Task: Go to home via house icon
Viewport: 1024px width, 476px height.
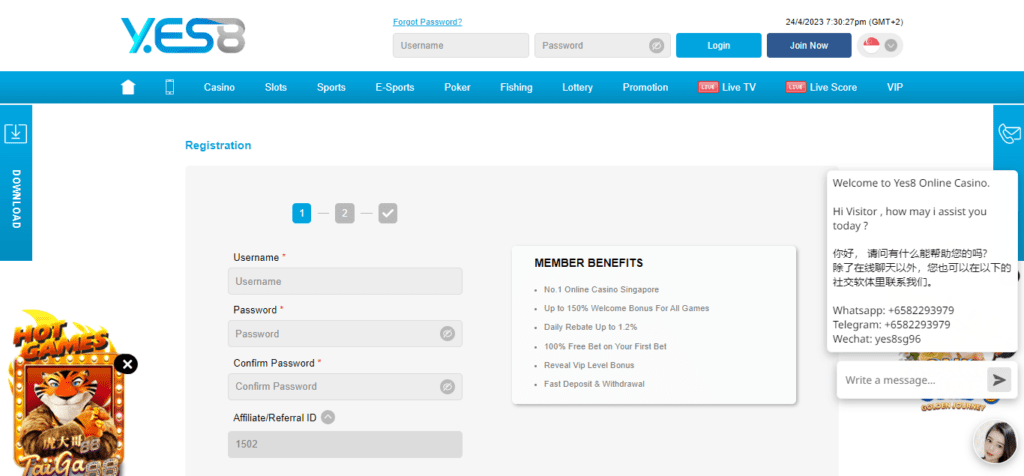Action: pyautogui.click(x=128, y=87)
